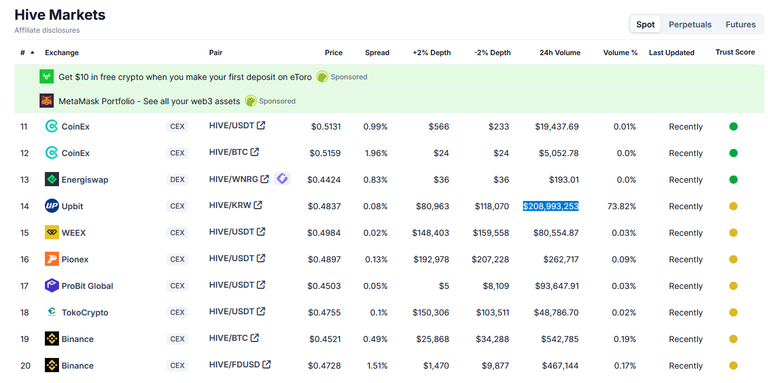768x383 pixels.
Task: Click the 73.82% volume percentage
Action: (x=621, y=206)
